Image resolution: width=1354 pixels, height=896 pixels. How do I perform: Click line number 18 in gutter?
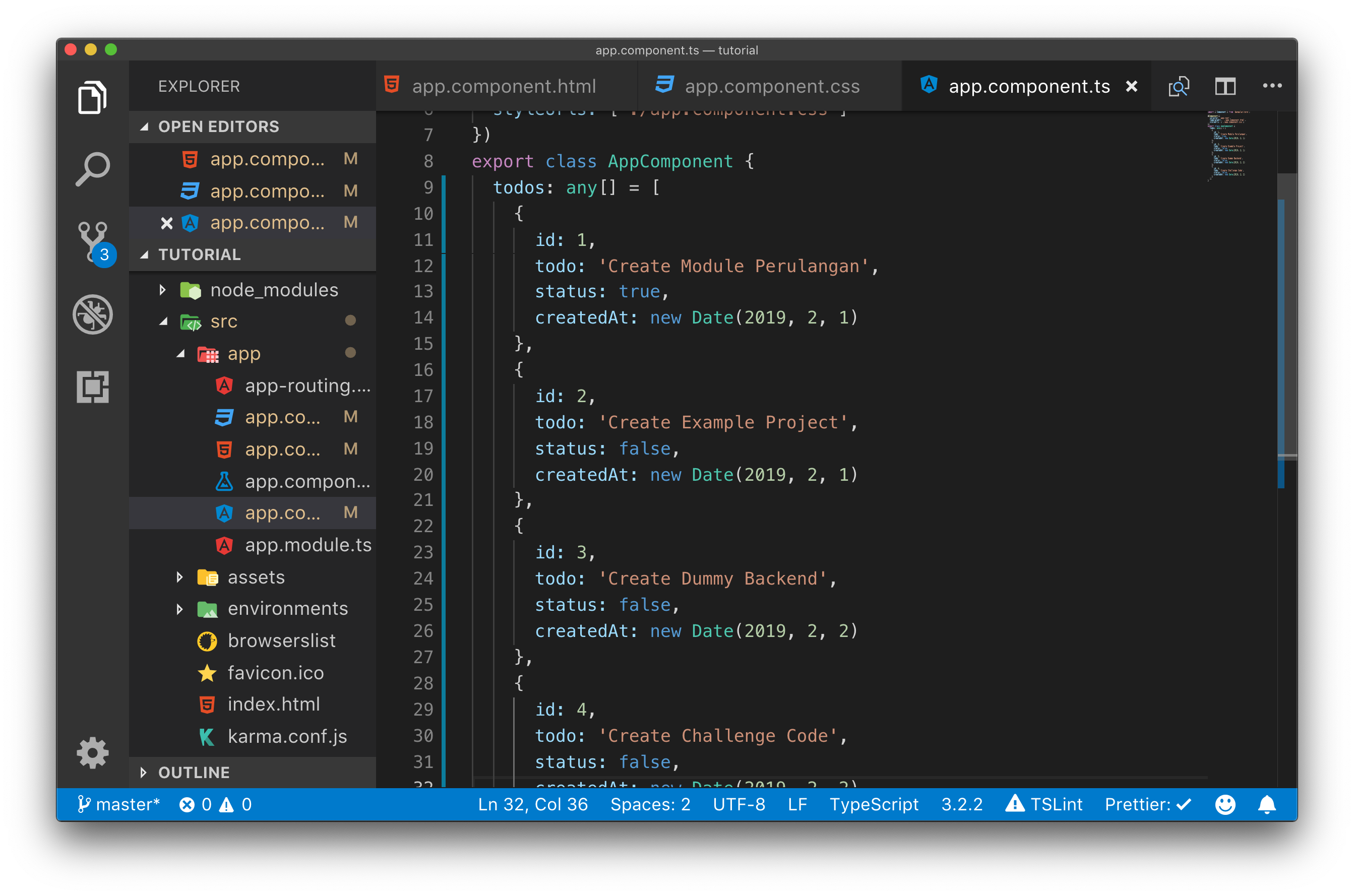point(423,422)
